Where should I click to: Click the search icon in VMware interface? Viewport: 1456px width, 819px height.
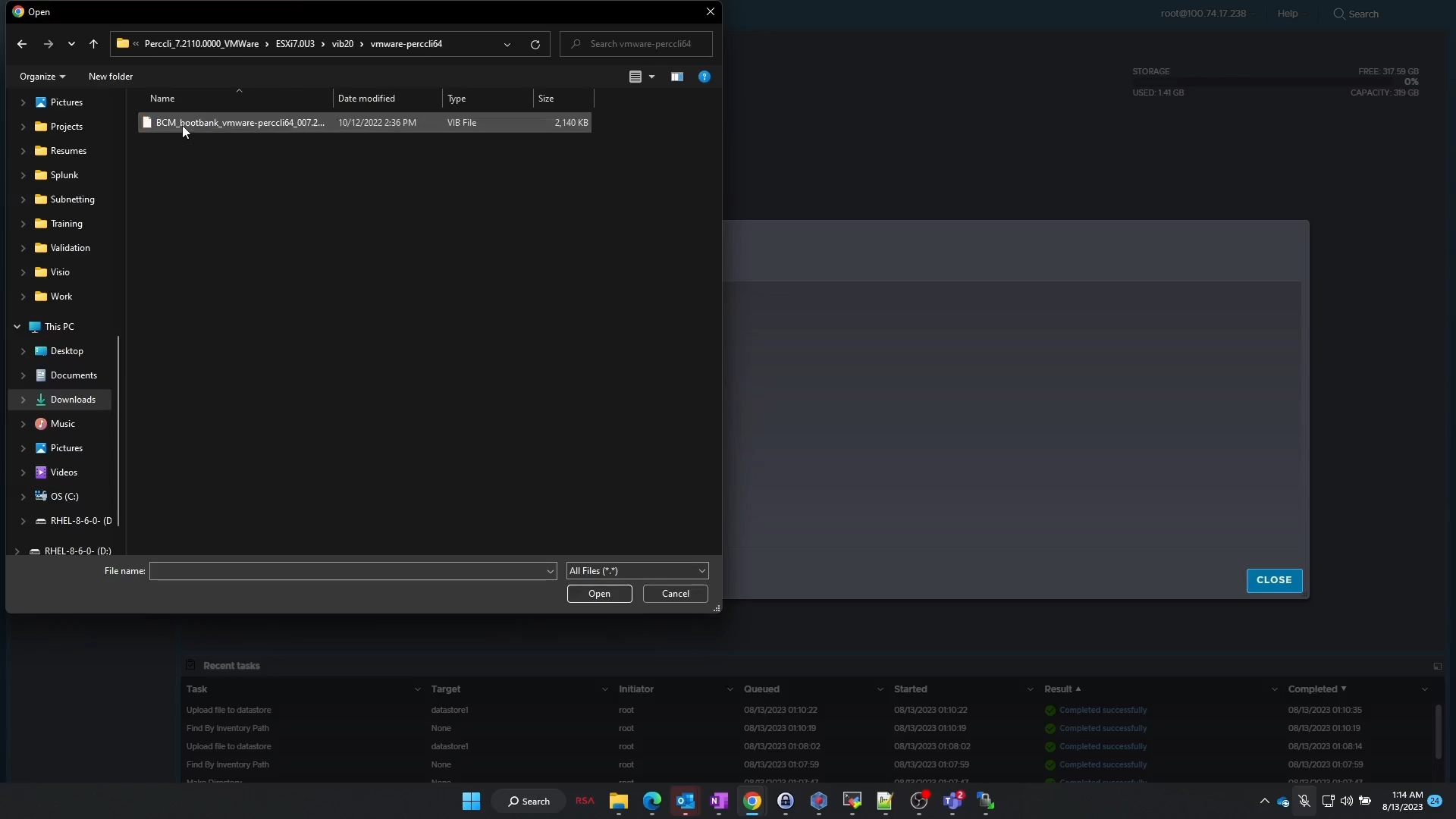[1339, 14]
